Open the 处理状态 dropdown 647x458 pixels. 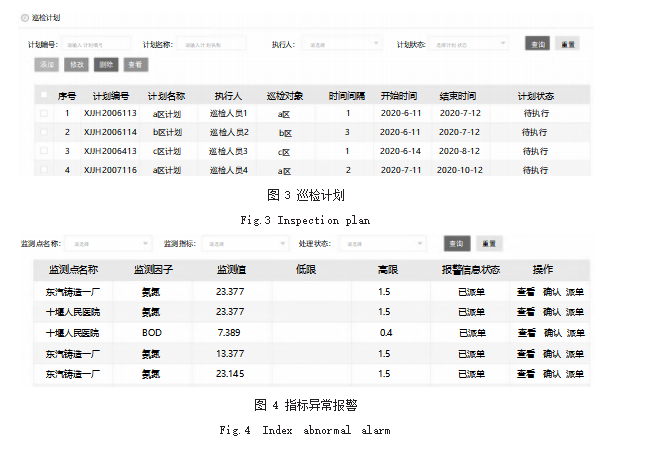383,244
